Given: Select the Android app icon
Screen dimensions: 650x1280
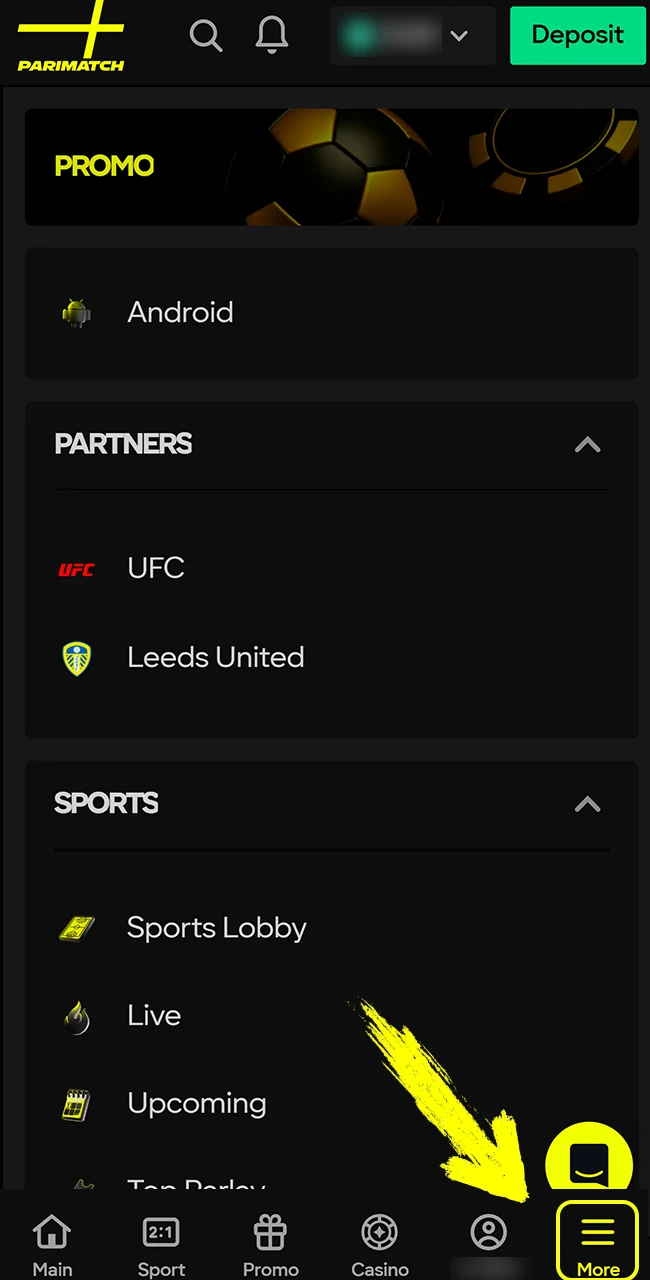Looking at the screenshot, I should (x=77, y=312).
